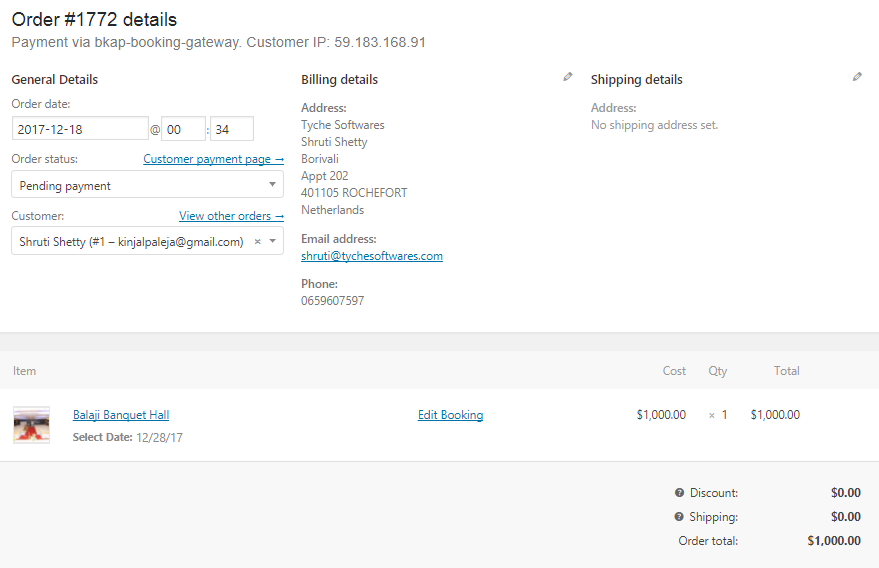Select the order minute field
The width and height of the screenshot is (879, 568).
click(x=231, y=129)
